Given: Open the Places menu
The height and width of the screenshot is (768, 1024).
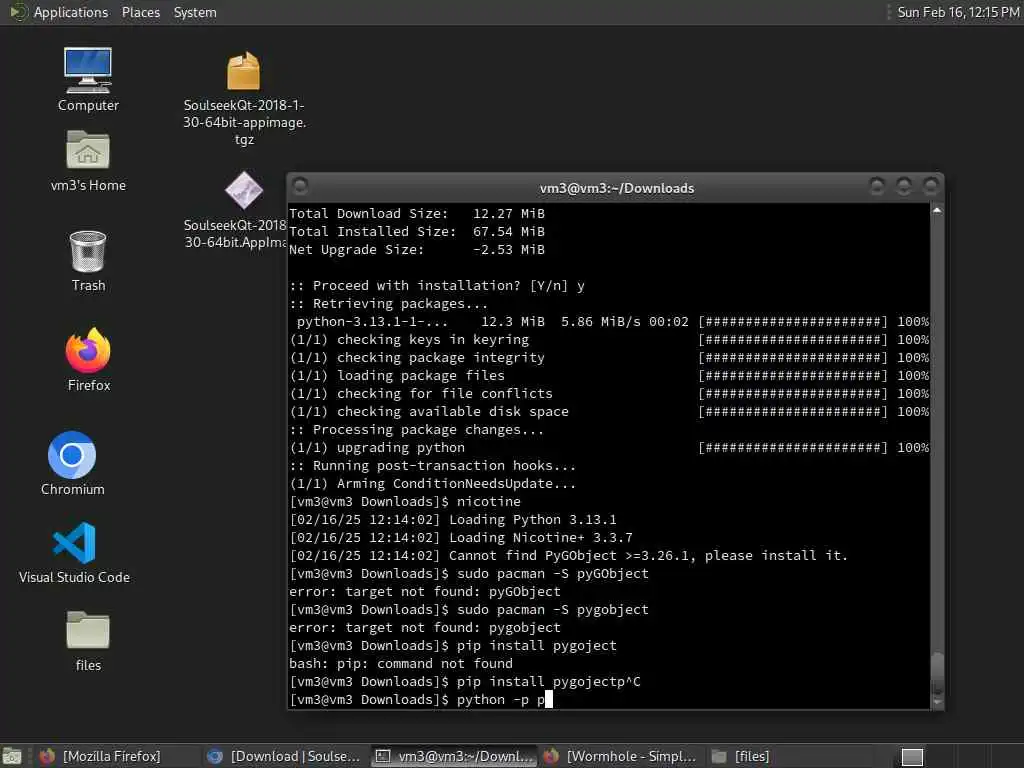Looking at the screenshot, I should click(140, 12).
